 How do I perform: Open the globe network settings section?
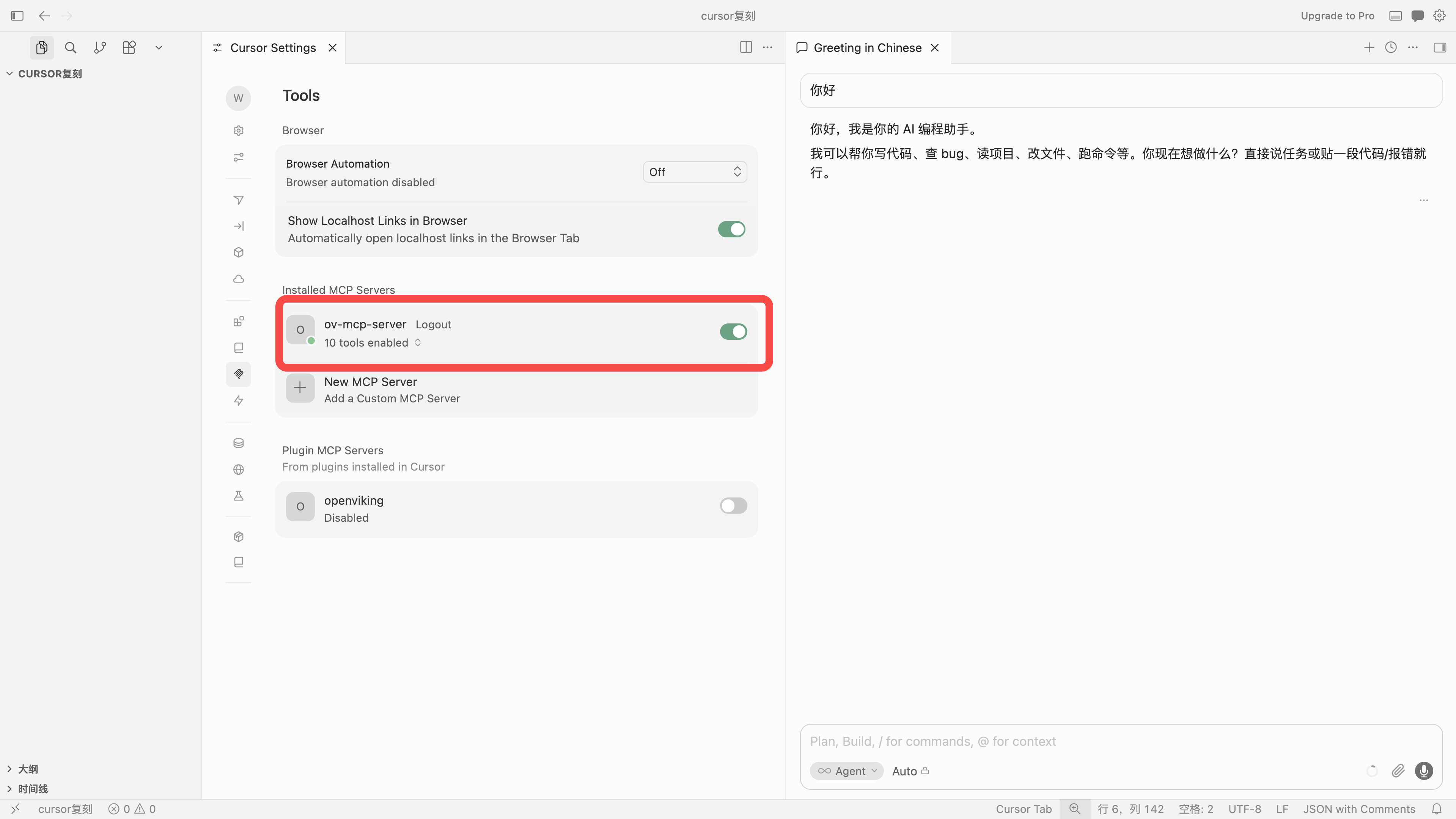point(239,469)
